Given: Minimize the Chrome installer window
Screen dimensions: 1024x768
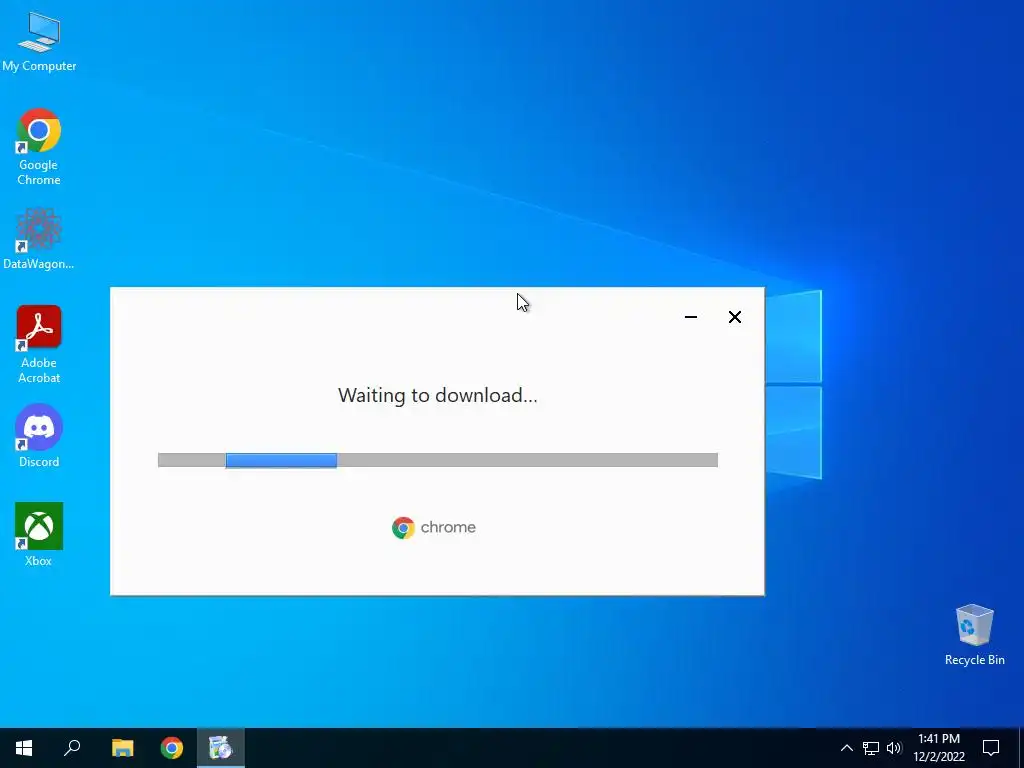Looking at the screenshot, I should 691,317.
